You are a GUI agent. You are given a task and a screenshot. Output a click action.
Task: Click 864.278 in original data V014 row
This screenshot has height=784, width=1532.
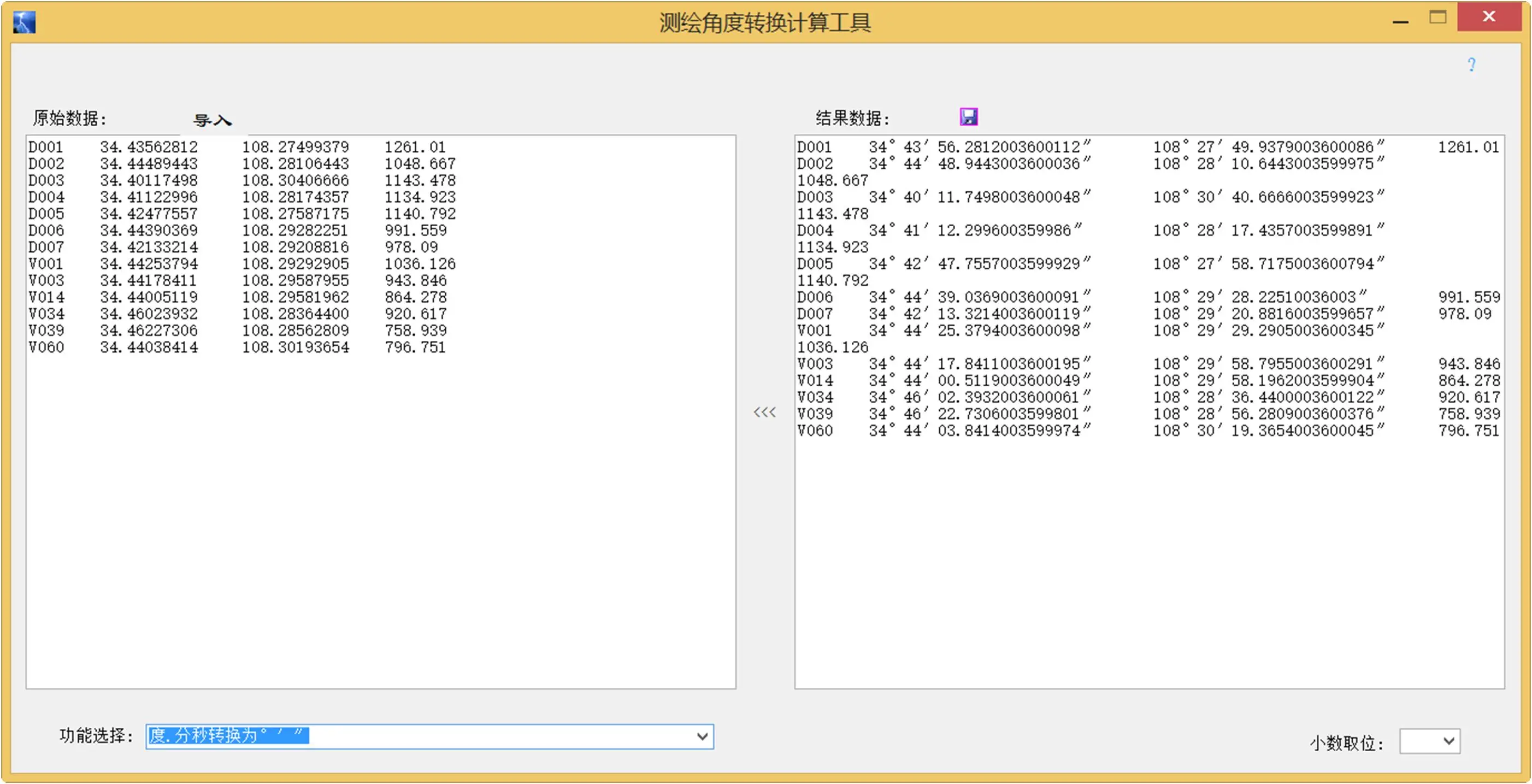click(x=415, y=296)
